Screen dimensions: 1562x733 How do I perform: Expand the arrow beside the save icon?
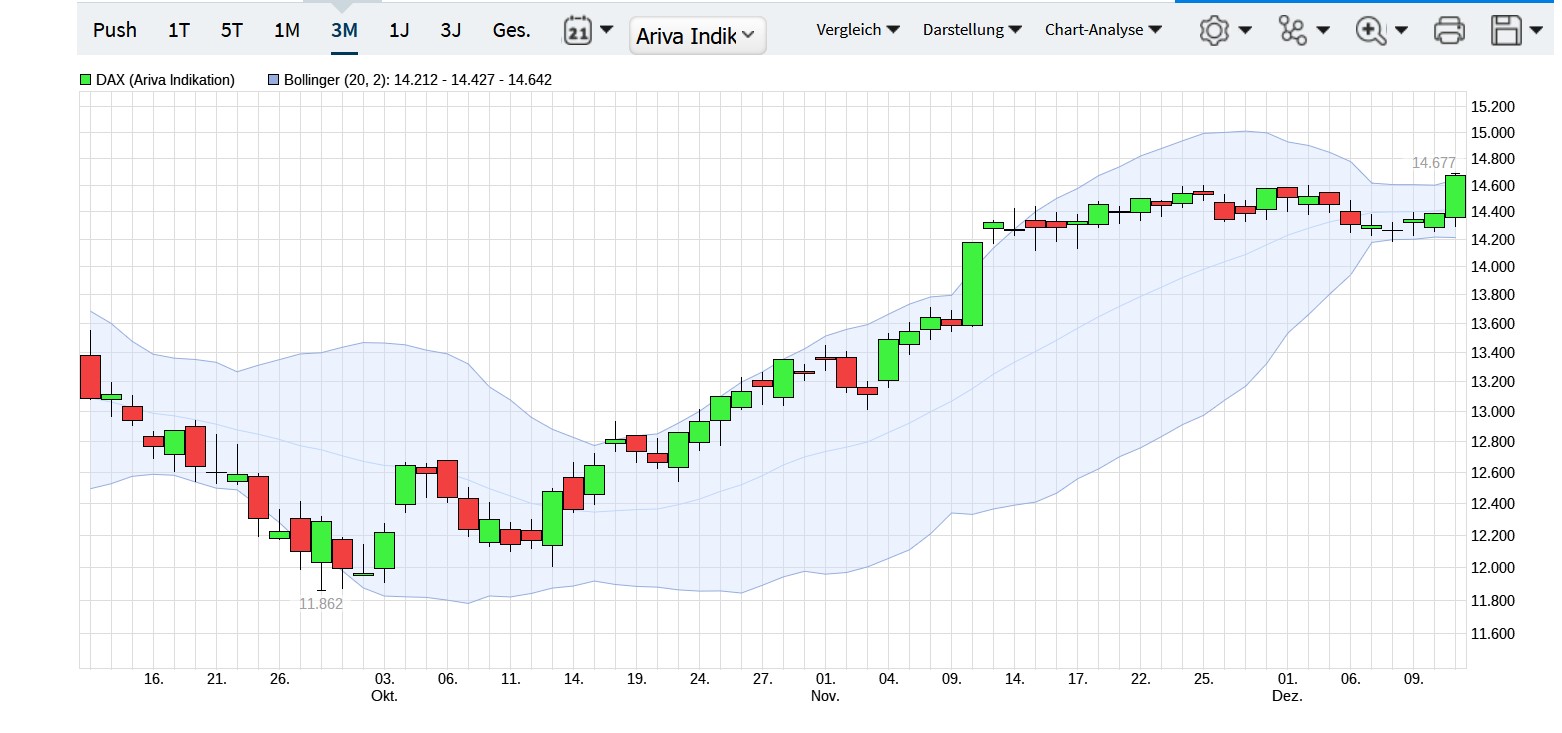1536,30
